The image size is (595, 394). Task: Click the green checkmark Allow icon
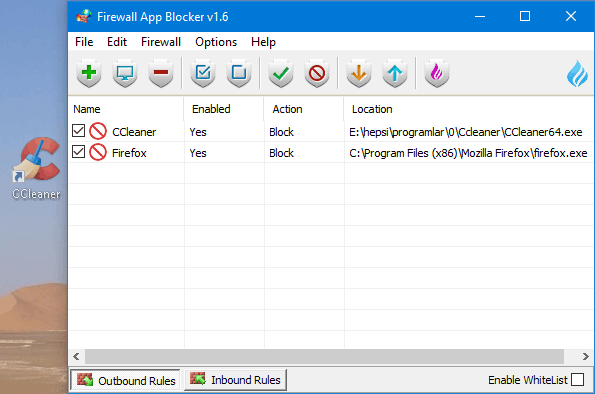click(x=281, y=73)
